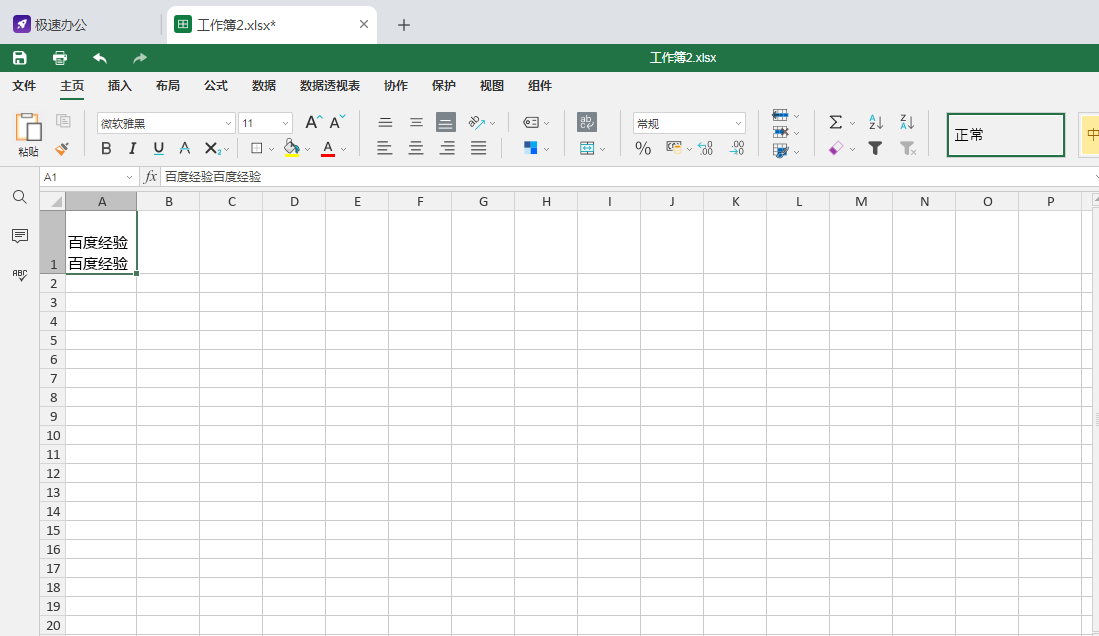Expand the borders dropdown arrow
Viewport: 1099px width, 636px height.
point(271,149)
